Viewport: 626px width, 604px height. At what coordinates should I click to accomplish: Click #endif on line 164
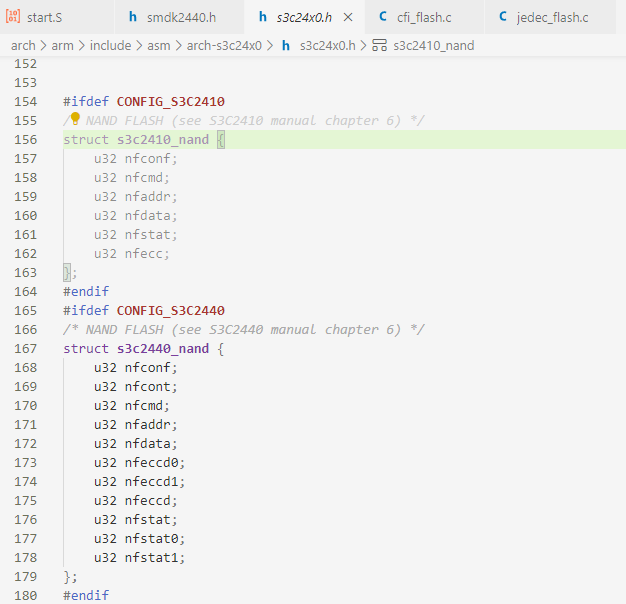(x=86, y=291)
